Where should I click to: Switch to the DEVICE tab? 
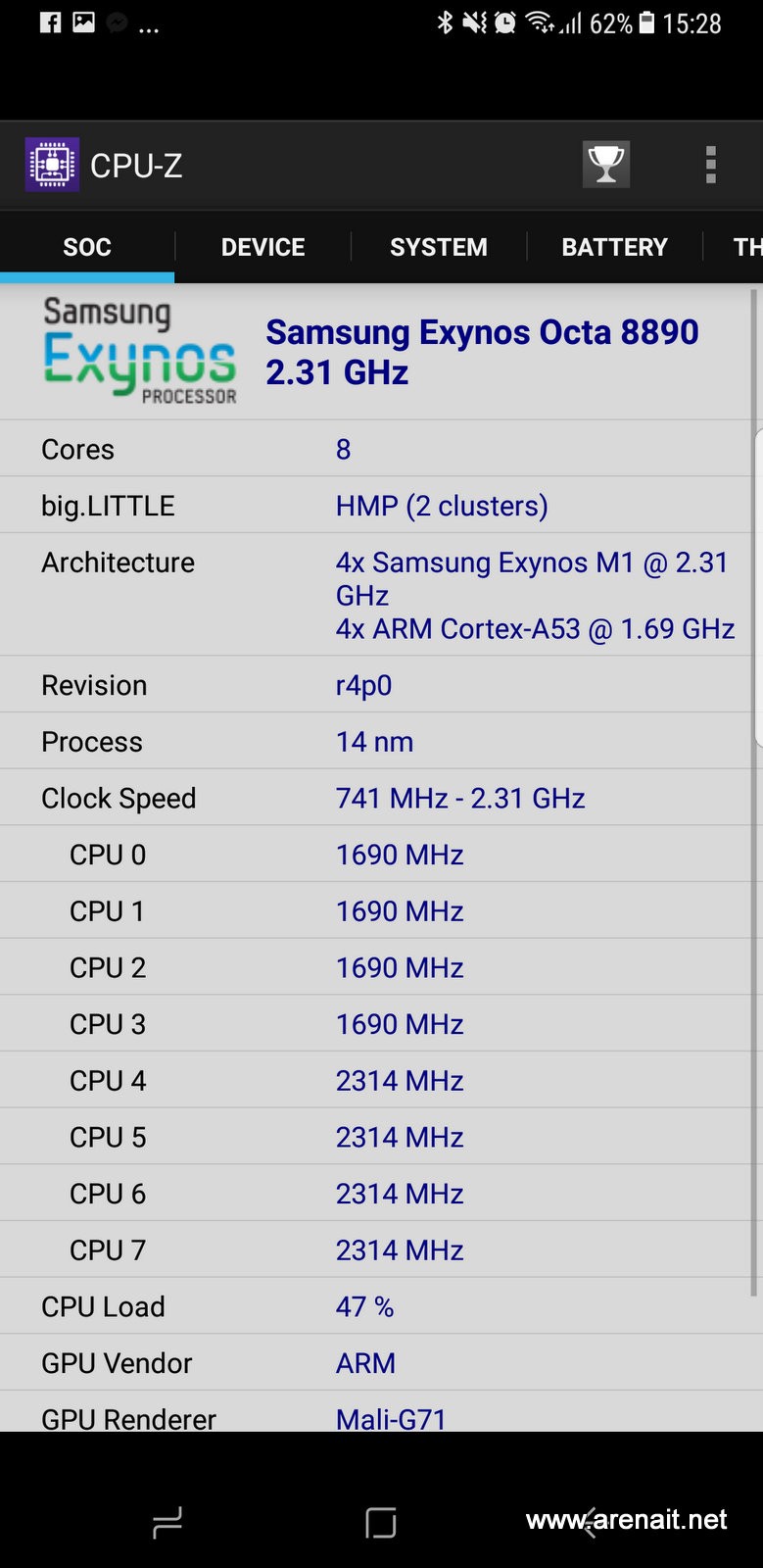262,247
